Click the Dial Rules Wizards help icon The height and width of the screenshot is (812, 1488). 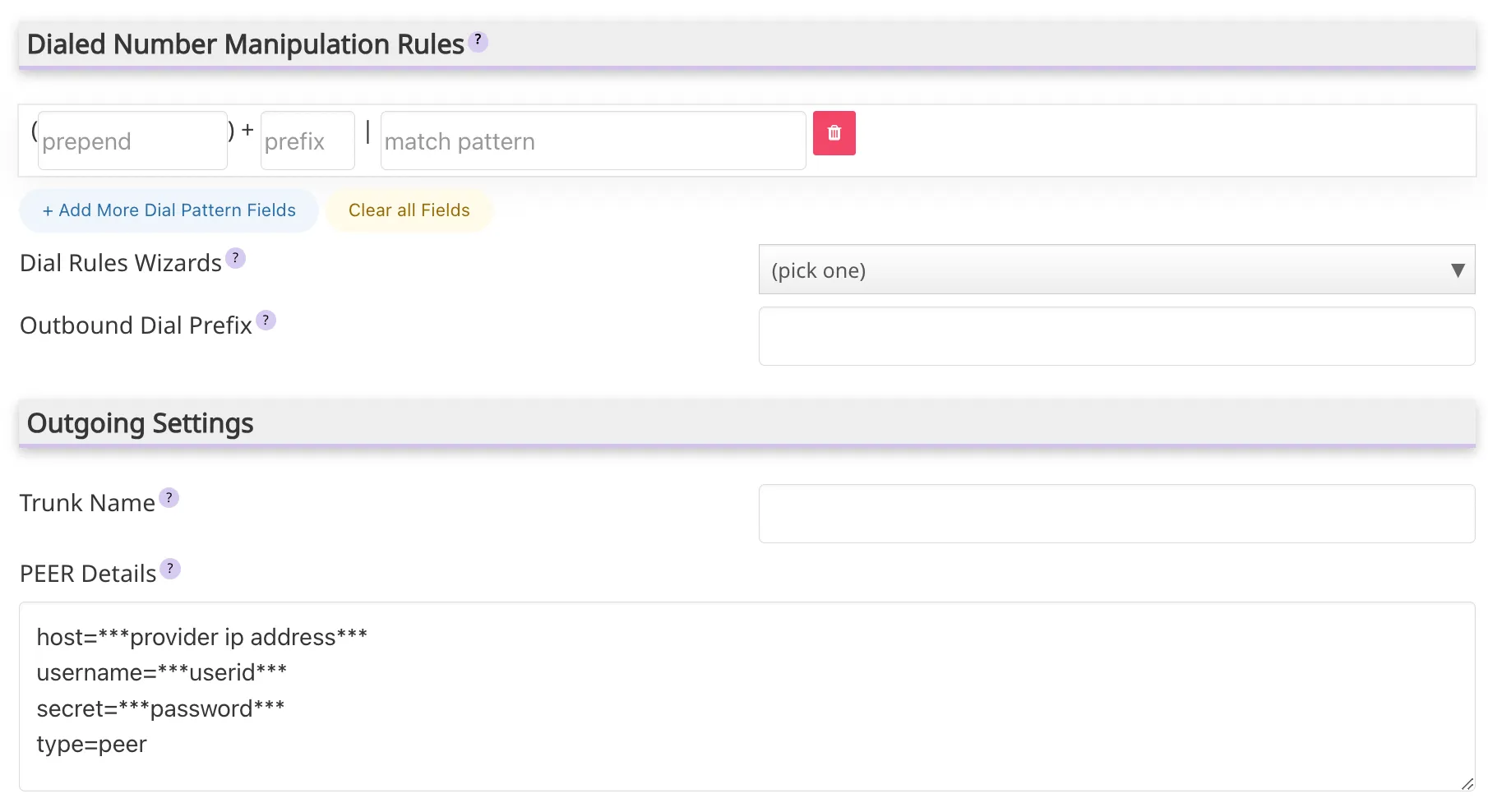tap(236, 258)
